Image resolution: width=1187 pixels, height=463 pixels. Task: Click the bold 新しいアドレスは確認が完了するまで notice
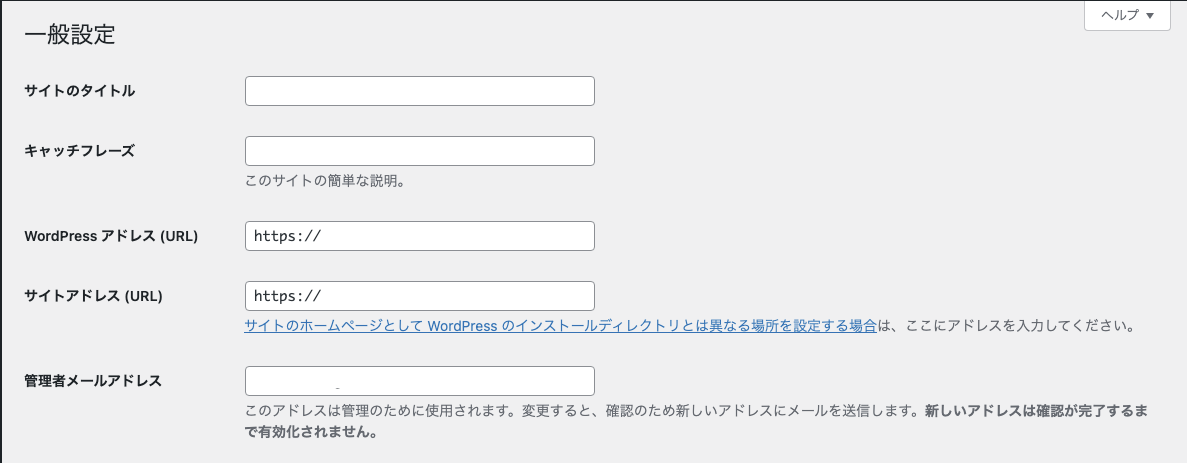click(x=1037, y=412)
